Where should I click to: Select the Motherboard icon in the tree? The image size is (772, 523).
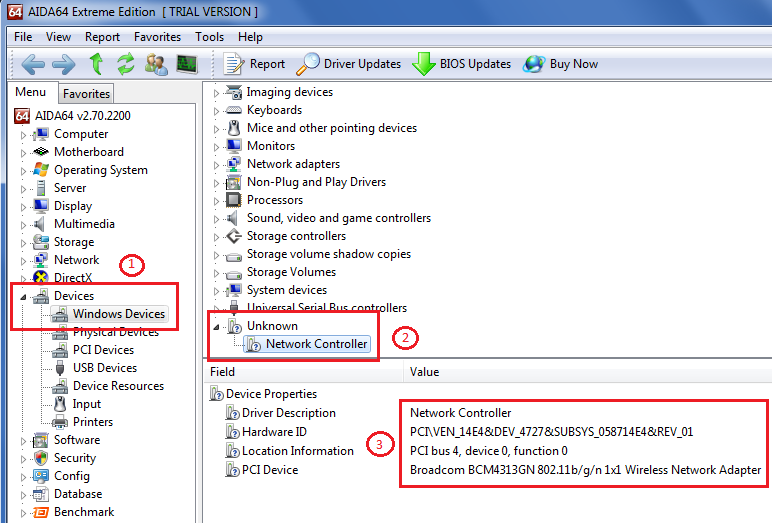[x=41, y=152]
